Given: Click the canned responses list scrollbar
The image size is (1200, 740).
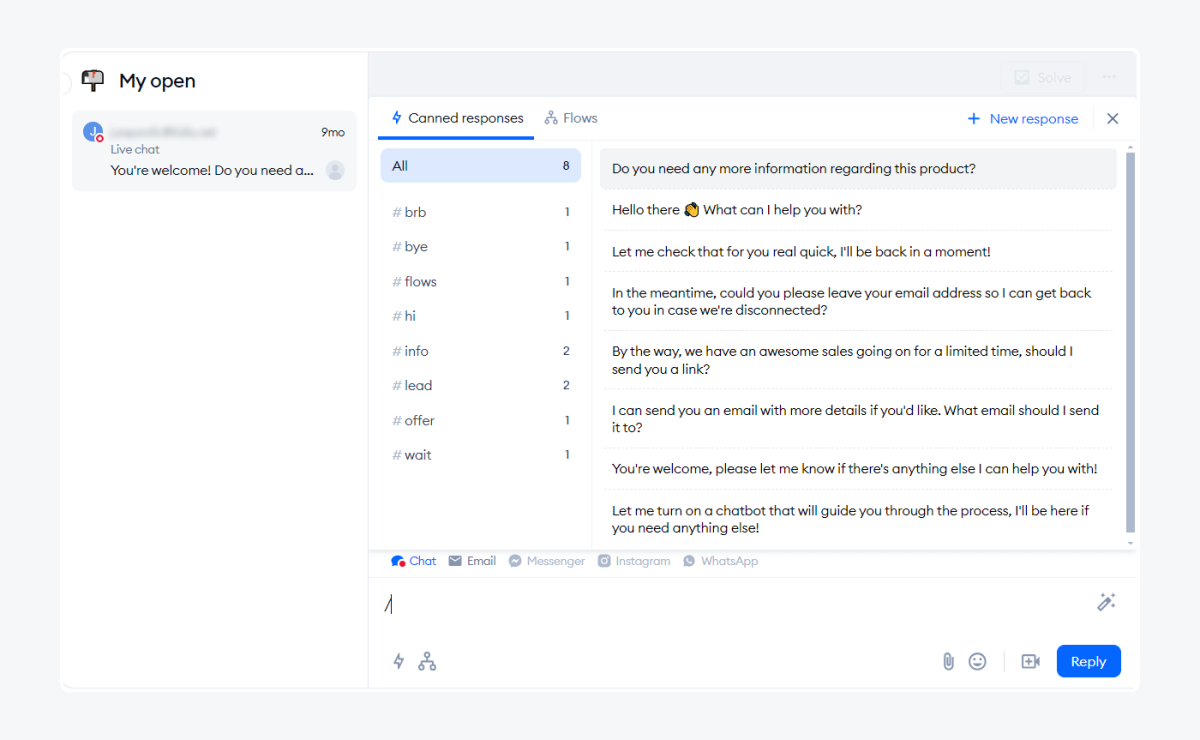Looking at the screenshot, I should pyautogui.click(x=1130, y=340).
